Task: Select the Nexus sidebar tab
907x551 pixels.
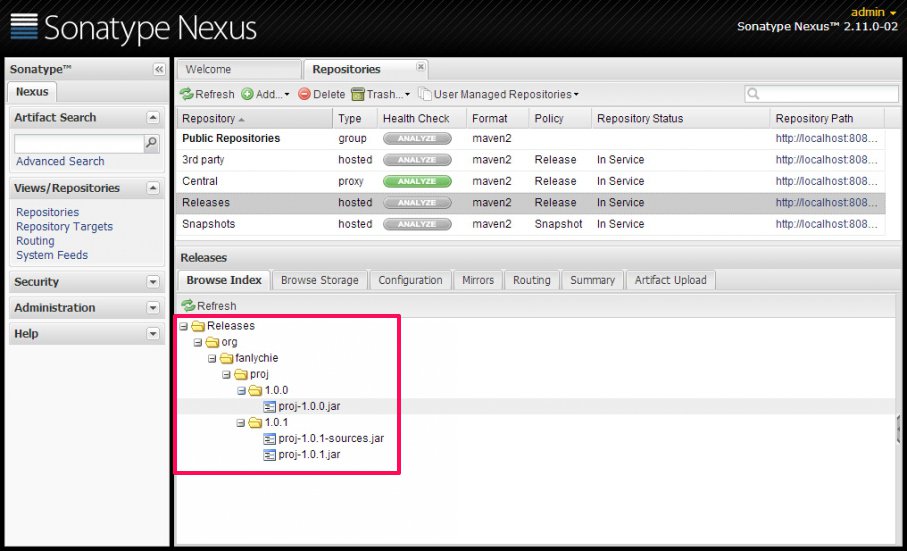Action: pos(32,92)
